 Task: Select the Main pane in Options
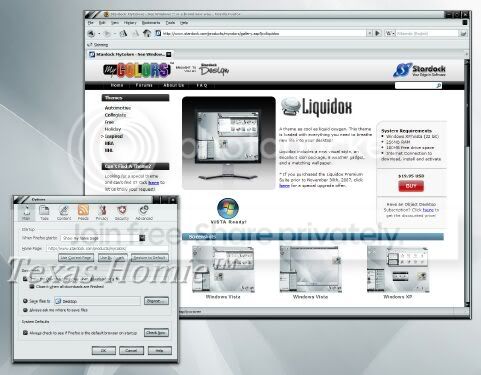tap(26, 213)
